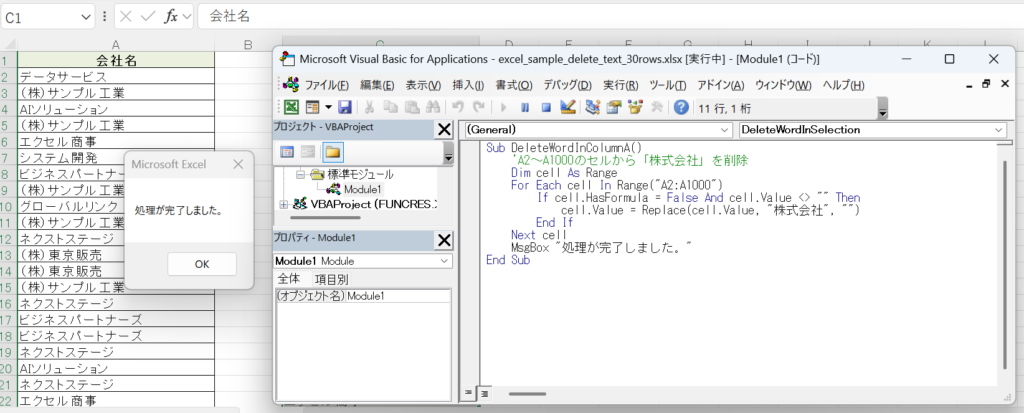Select Module1 in the project tree
The height and width of the screenshot is (413, 1024).
[364, 189]
